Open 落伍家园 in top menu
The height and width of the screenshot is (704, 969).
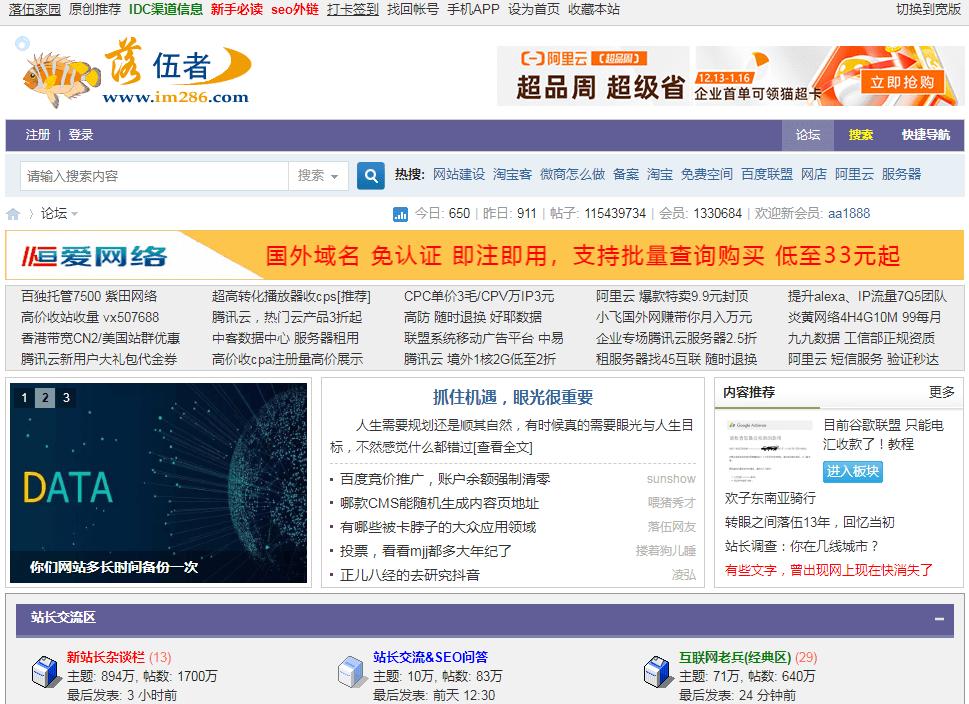(x=35, y=9)
